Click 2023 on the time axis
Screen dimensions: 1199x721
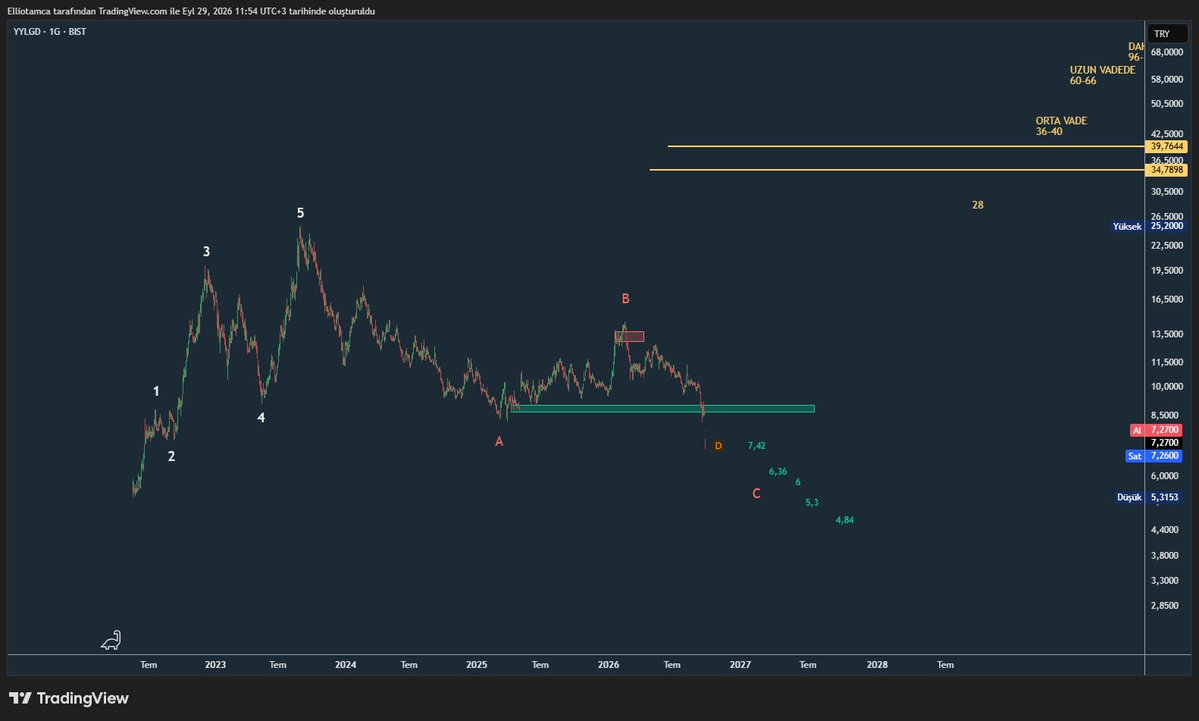[x=216, y=664]
